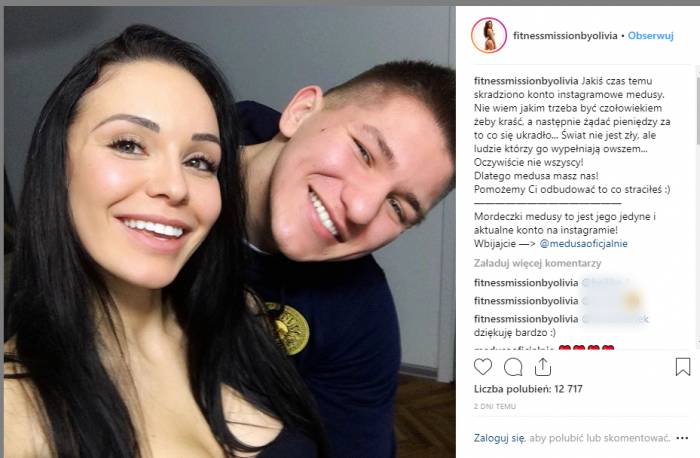Screen dimensions: 700x458
Task: Open fitnessmissionbyolivia username in post header
Action: [x=565, y=36]
